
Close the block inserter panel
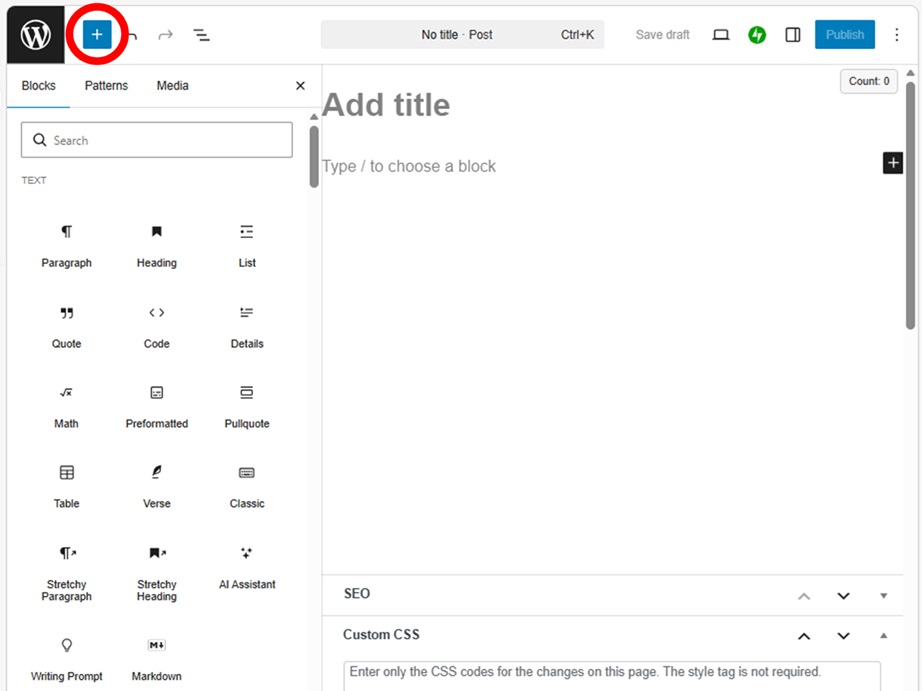pos(300,86)
